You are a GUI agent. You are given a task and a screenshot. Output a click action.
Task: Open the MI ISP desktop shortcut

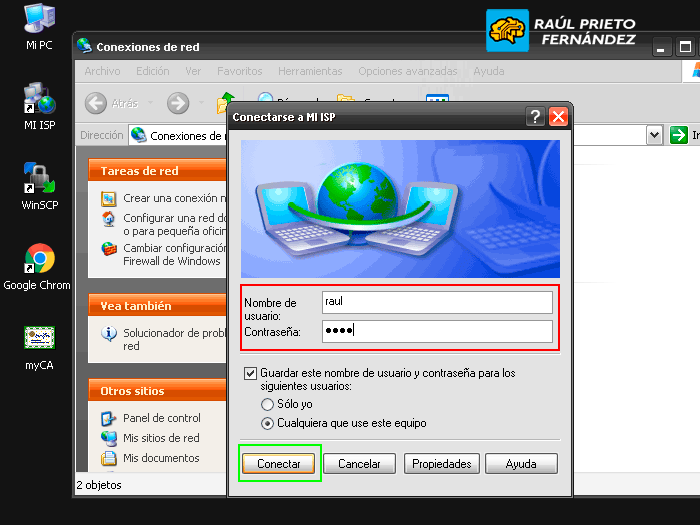click(39, 99)
